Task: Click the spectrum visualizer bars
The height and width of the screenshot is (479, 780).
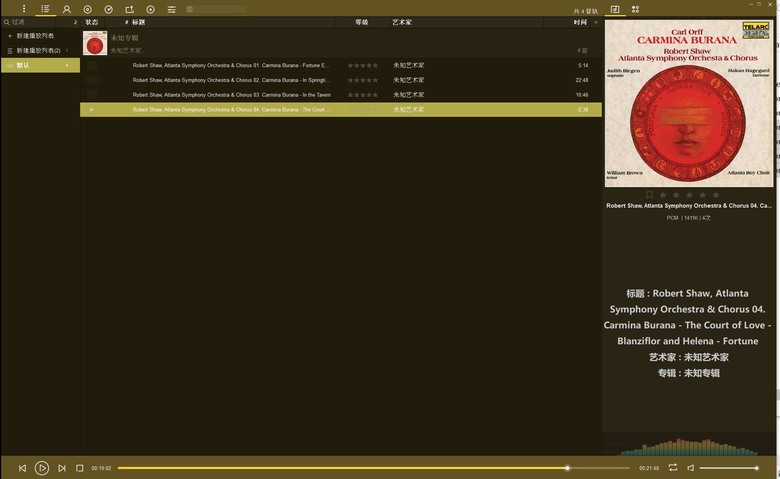Action: [689, 447]
